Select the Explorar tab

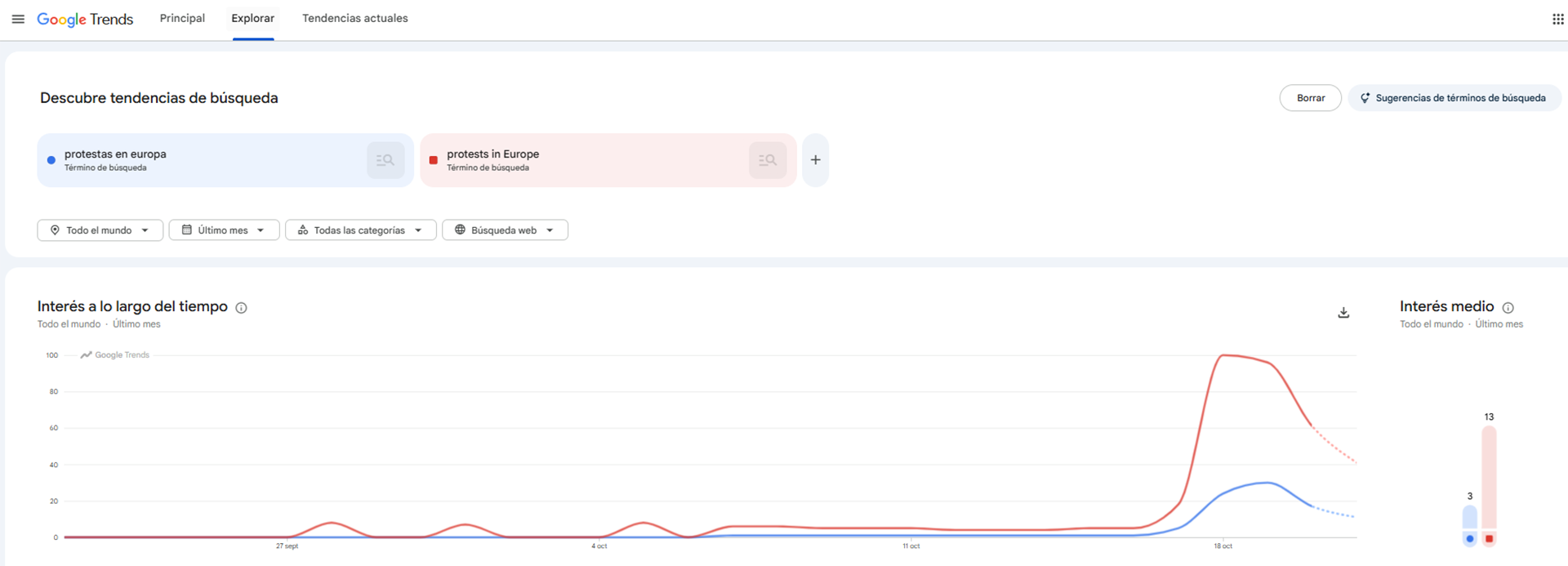coord(253,19)
